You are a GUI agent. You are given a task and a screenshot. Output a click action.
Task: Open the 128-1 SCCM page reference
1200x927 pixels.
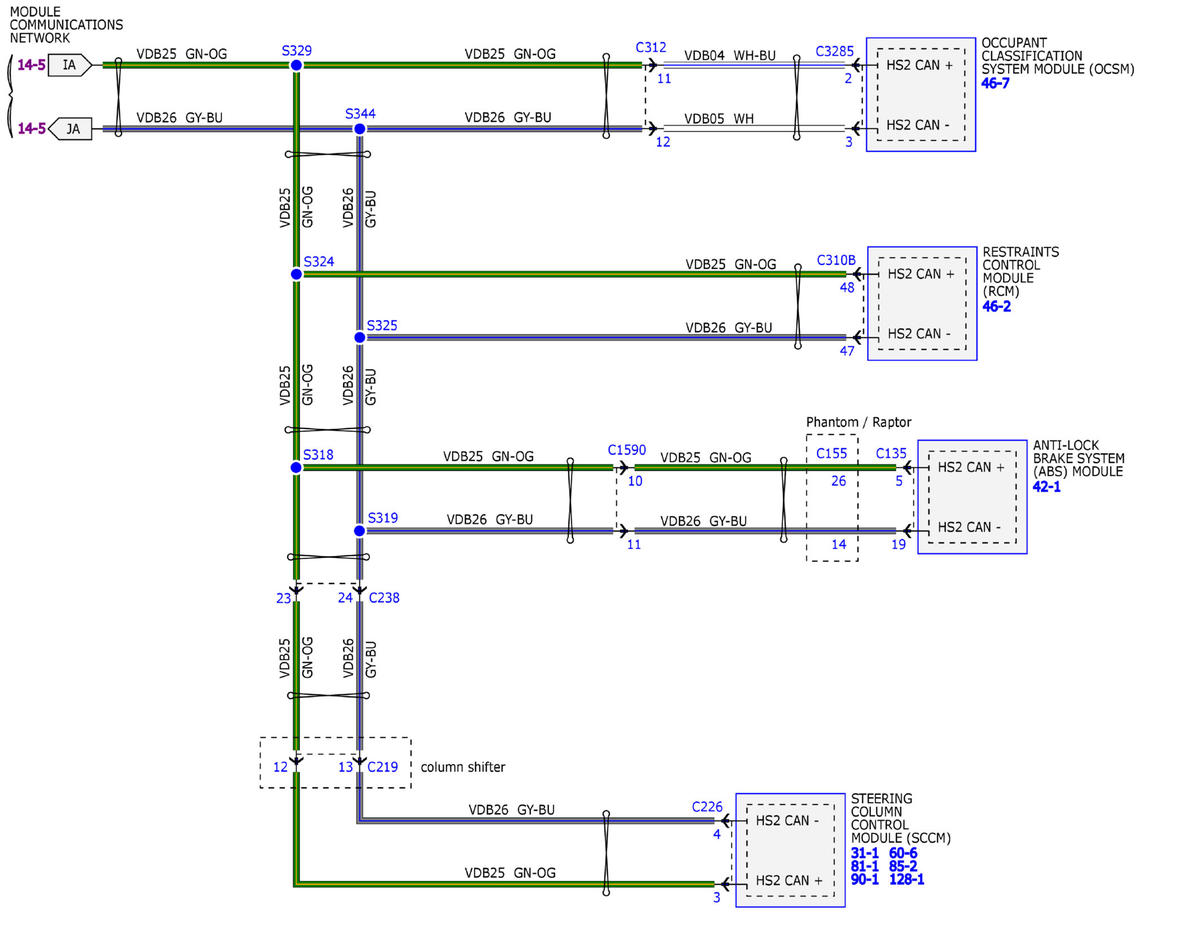click(907, 880)
